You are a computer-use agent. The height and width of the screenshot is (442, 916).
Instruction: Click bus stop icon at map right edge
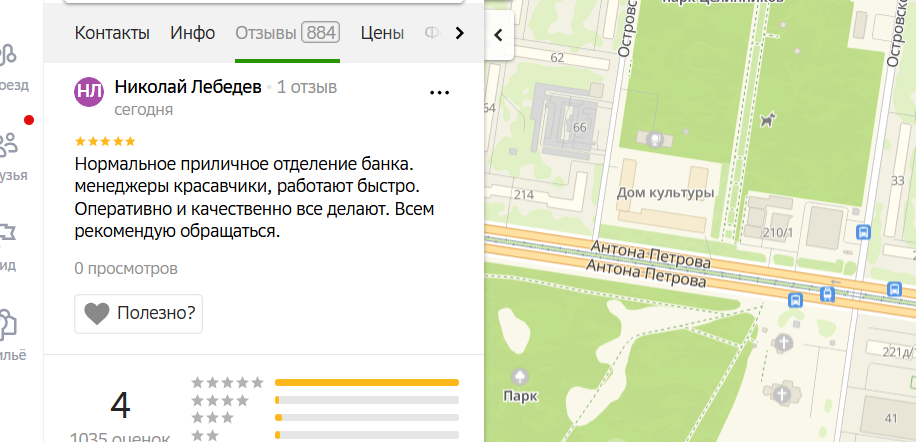click(894, 288)
